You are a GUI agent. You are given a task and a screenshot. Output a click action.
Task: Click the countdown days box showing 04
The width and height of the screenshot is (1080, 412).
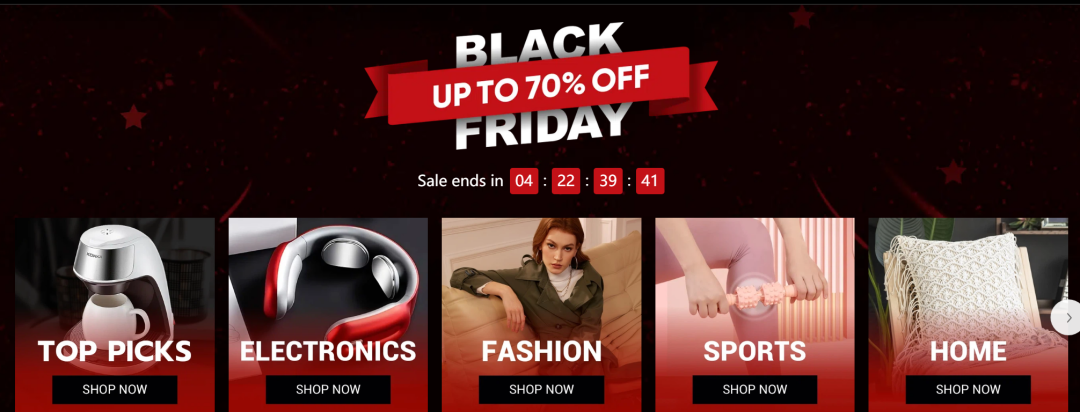pyautogui.click(x=524, y=181)
